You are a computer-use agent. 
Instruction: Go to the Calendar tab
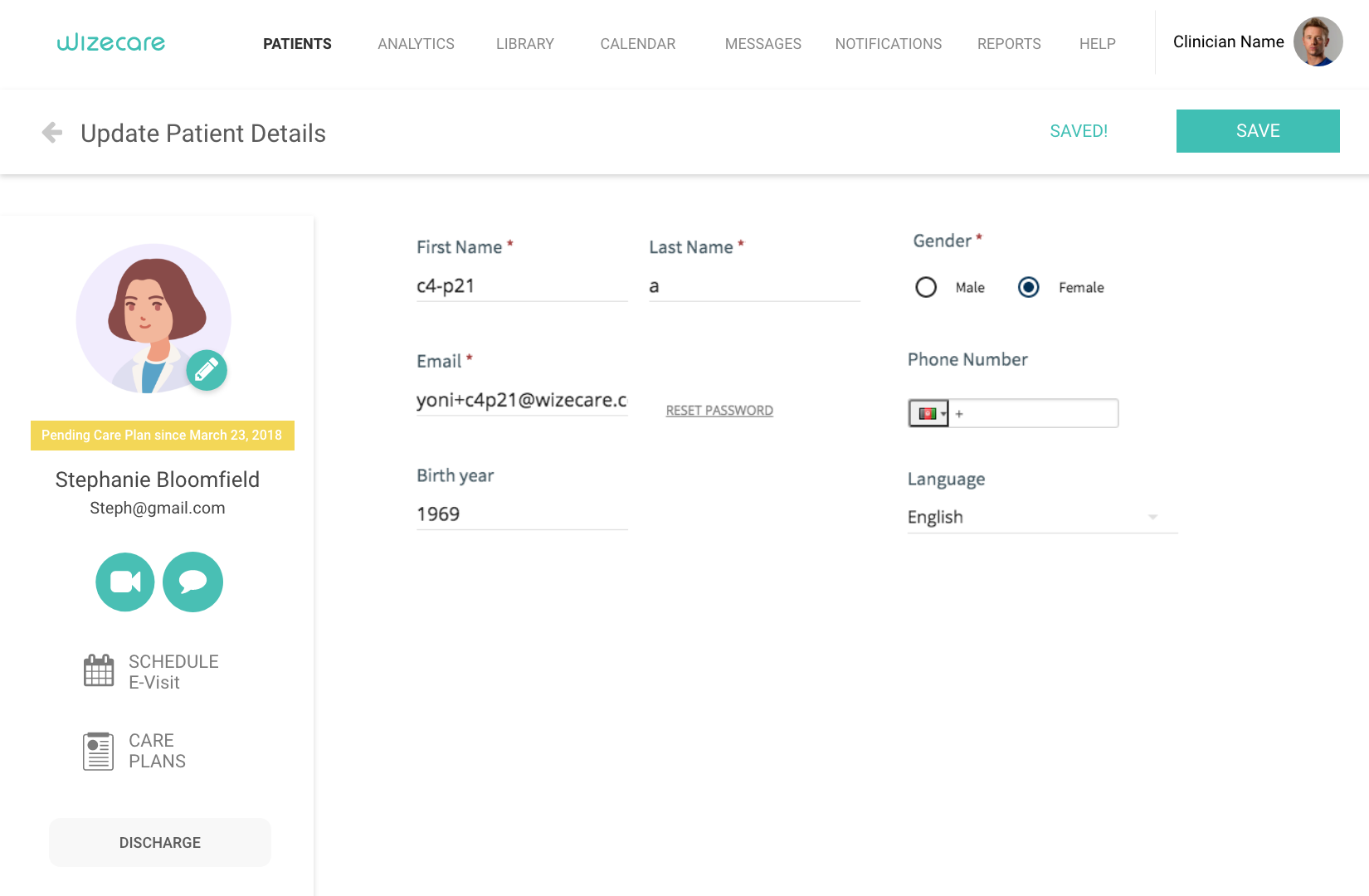click(x=637, y=44)
